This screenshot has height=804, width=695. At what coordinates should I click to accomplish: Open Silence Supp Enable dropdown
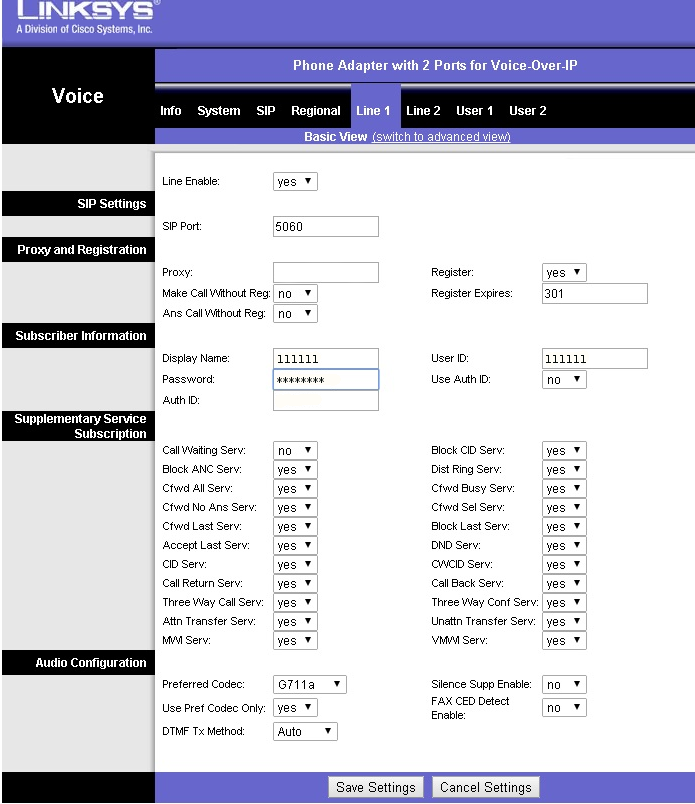pos(564,685)
